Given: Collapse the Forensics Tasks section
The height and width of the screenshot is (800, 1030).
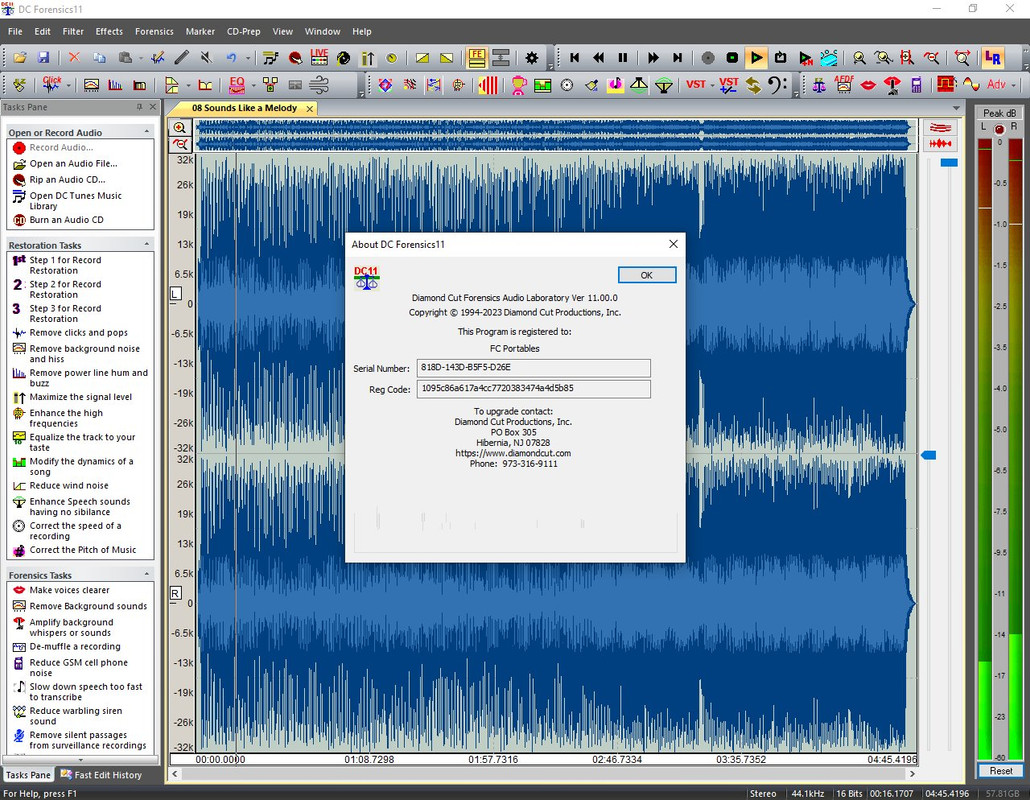Looking at the screenshot, I should coord(146,574).
